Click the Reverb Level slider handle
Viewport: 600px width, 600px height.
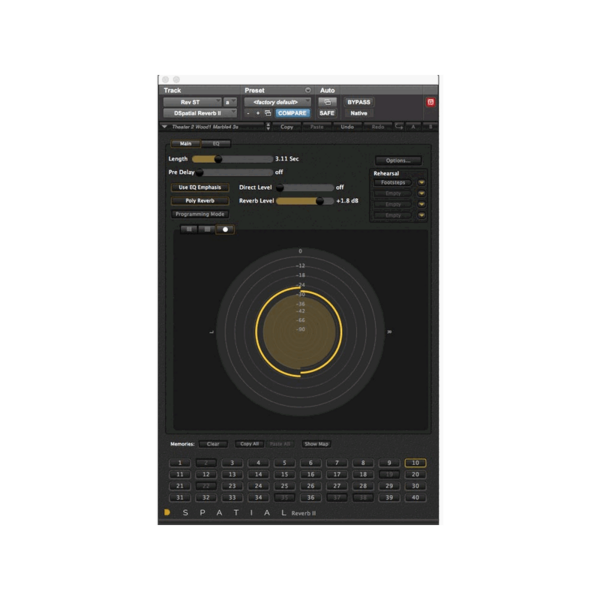(320, 201)
